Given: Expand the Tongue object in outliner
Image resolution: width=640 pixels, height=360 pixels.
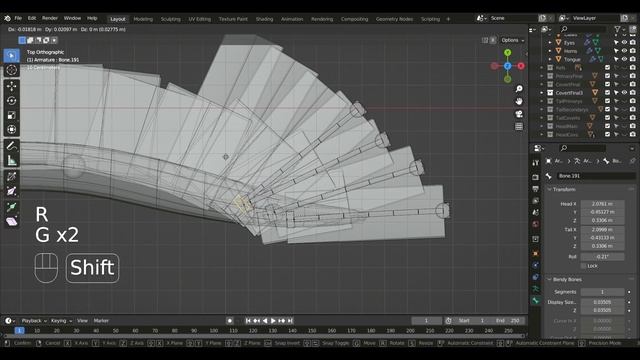Looking at the screenshot, I should point(550,59).
